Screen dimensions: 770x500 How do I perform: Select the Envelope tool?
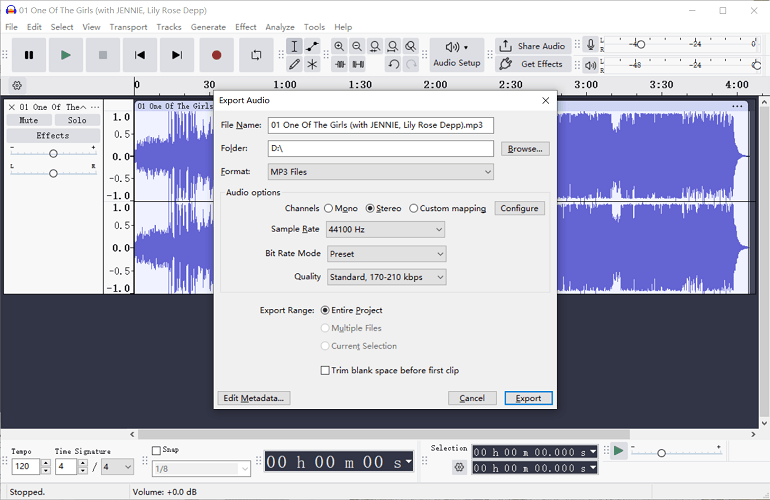312,46
